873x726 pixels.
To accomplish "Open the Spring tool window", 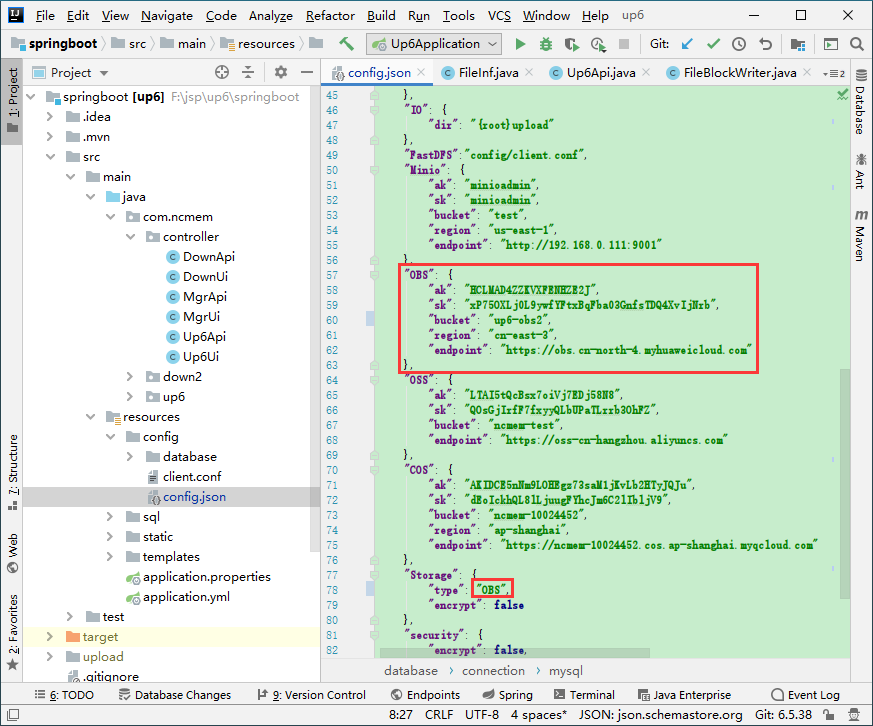I will [508, 695].
